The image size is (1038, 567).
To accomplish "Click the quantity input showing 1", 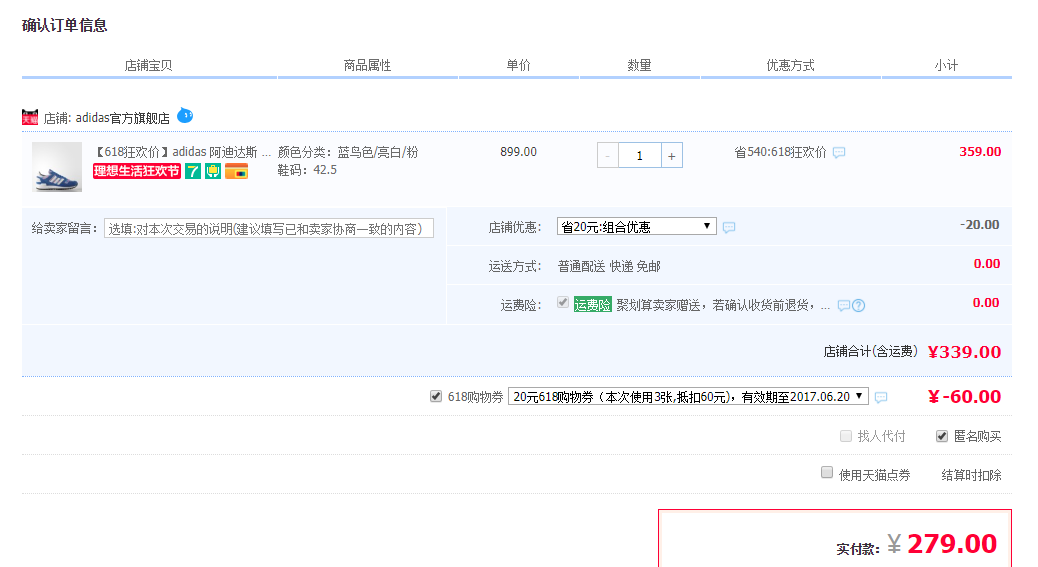I will 639,156.
